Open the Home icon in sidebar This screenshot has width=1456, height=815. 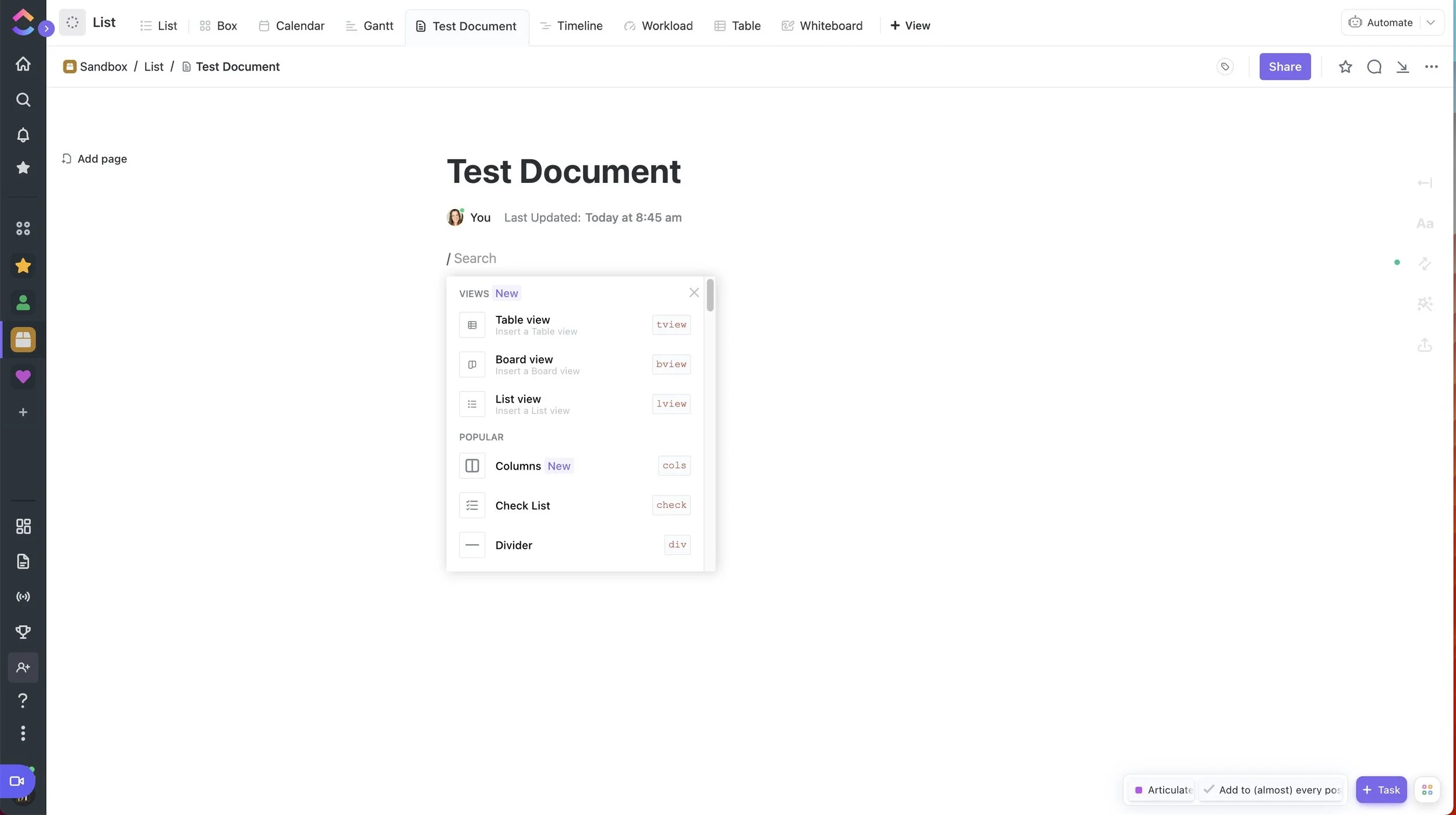(23, 63)
